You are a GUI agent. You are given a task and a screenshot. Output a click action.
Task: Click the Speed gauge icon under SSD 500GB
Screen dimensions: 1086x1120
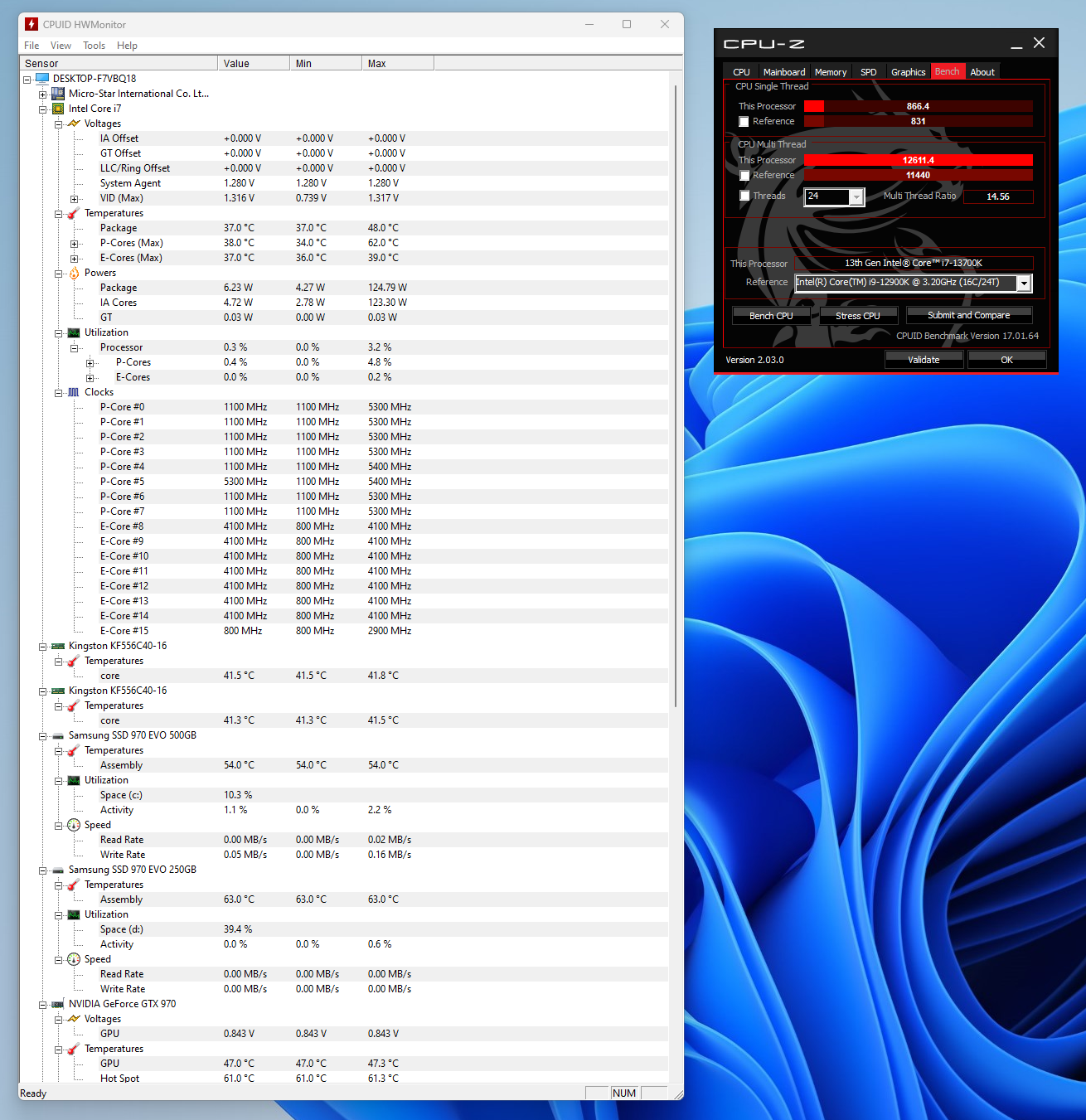pos(74,825)
